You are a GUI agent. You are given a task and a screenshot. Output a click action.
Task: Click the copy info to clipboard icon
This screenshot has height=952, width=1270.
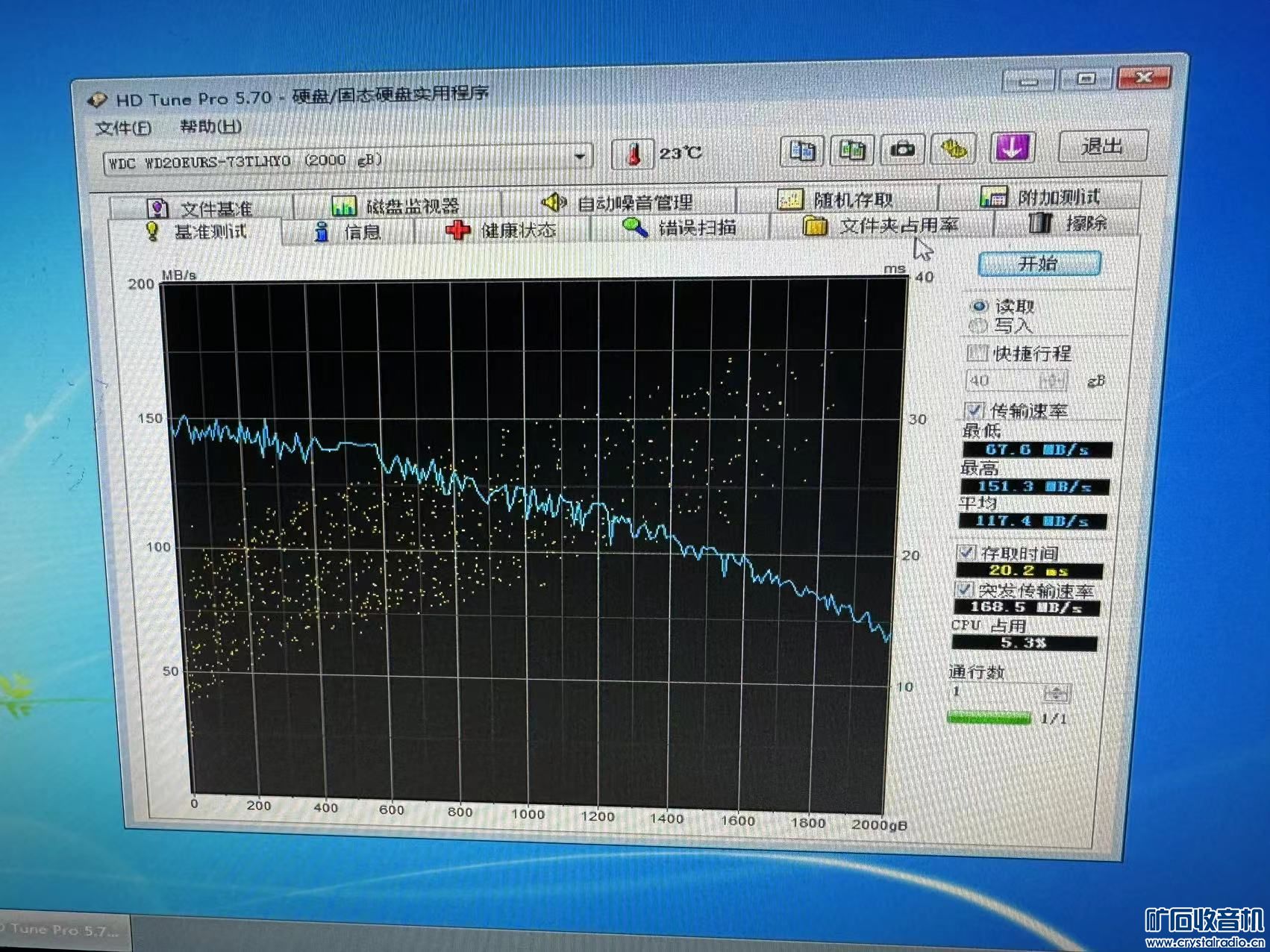tap(802, 150)
